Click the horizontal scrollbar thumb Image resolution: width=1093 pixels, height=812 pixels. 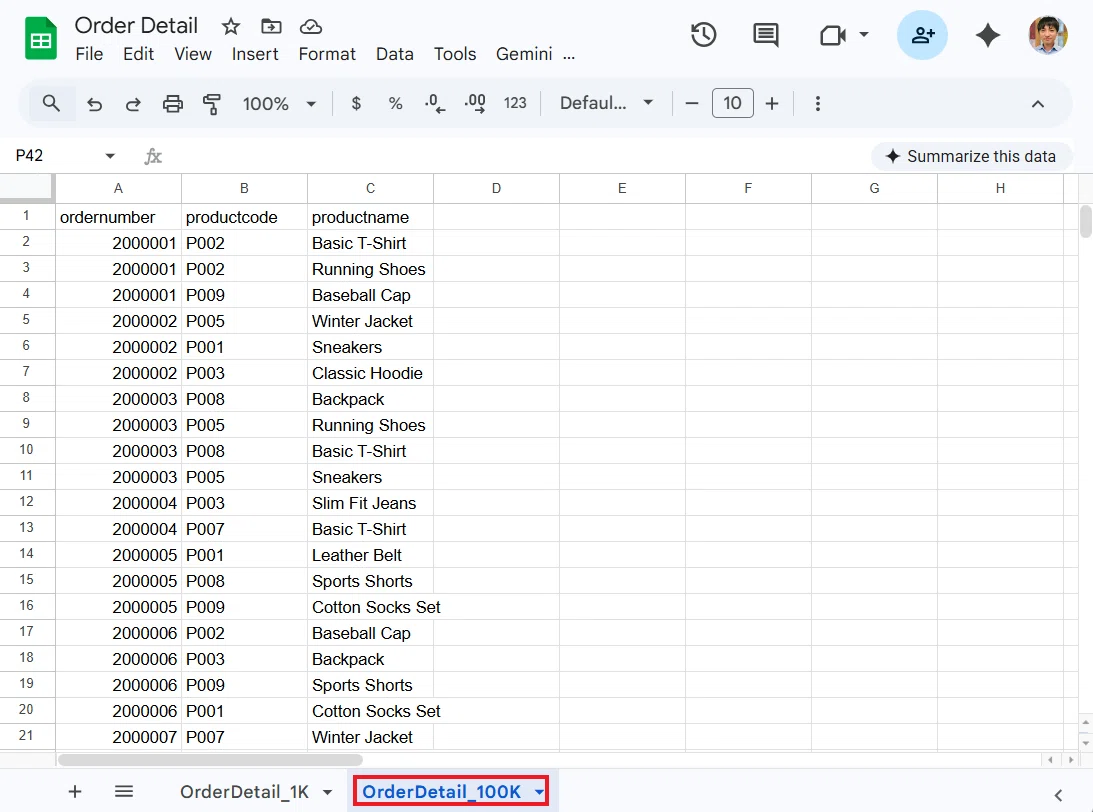click(x=210, y=760)
